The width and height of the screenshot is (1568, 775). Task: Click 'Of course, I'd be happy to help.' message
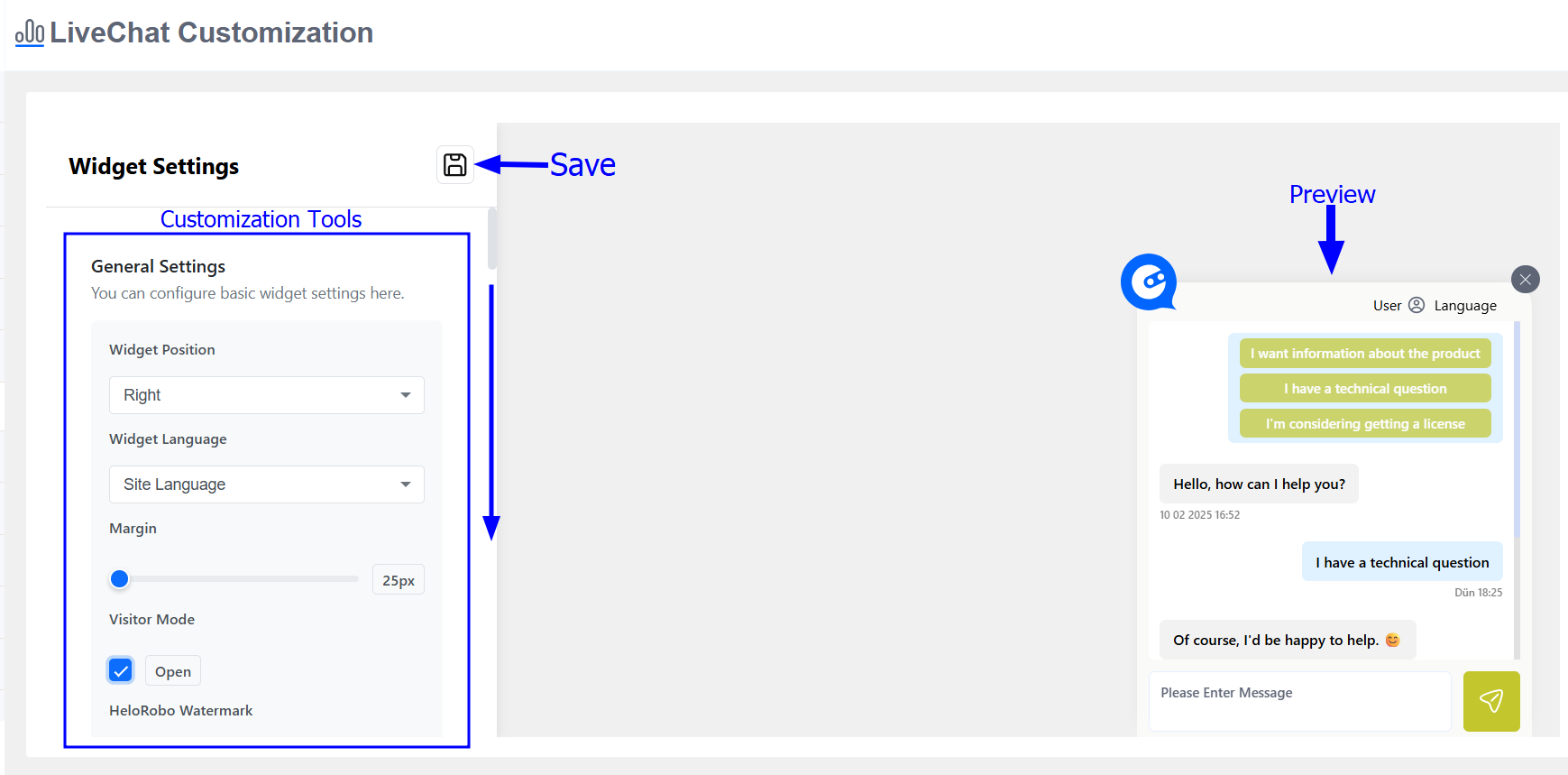click(1288, 640)
